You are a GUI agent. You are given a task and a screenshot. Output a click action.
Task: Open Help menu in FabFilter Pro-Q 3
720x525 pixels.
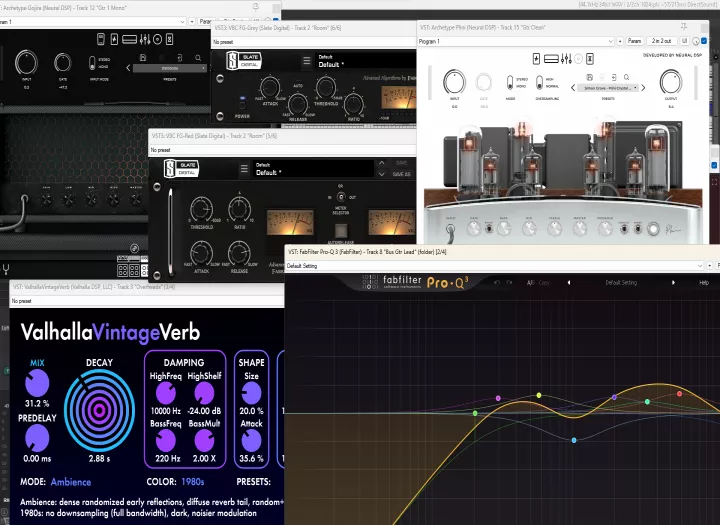pos(704,282)
